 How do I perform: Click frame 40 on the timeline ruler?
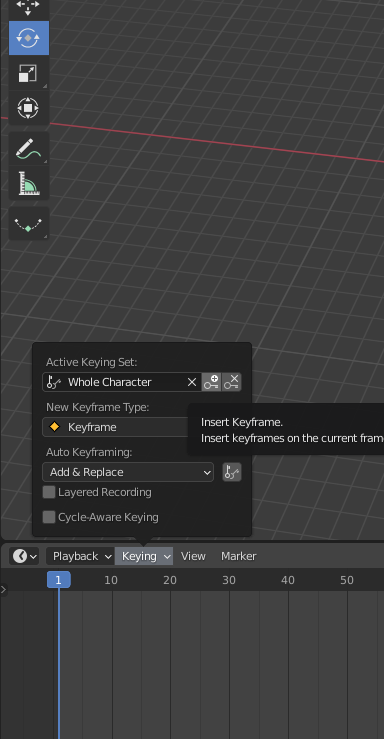pyautogui.click(x=288, y=580)
